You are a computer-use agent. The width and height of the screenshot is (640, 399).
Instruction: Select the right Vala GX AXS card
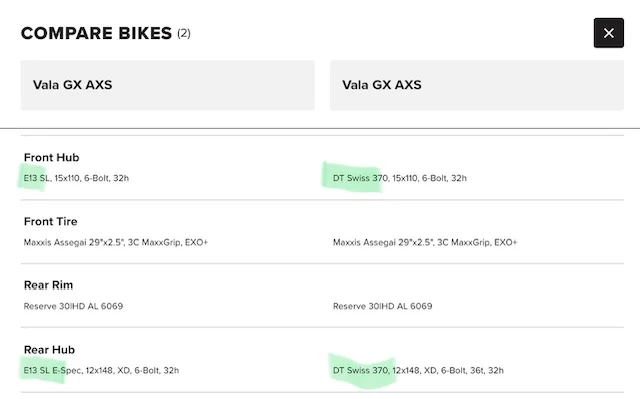tap(477, 85)
